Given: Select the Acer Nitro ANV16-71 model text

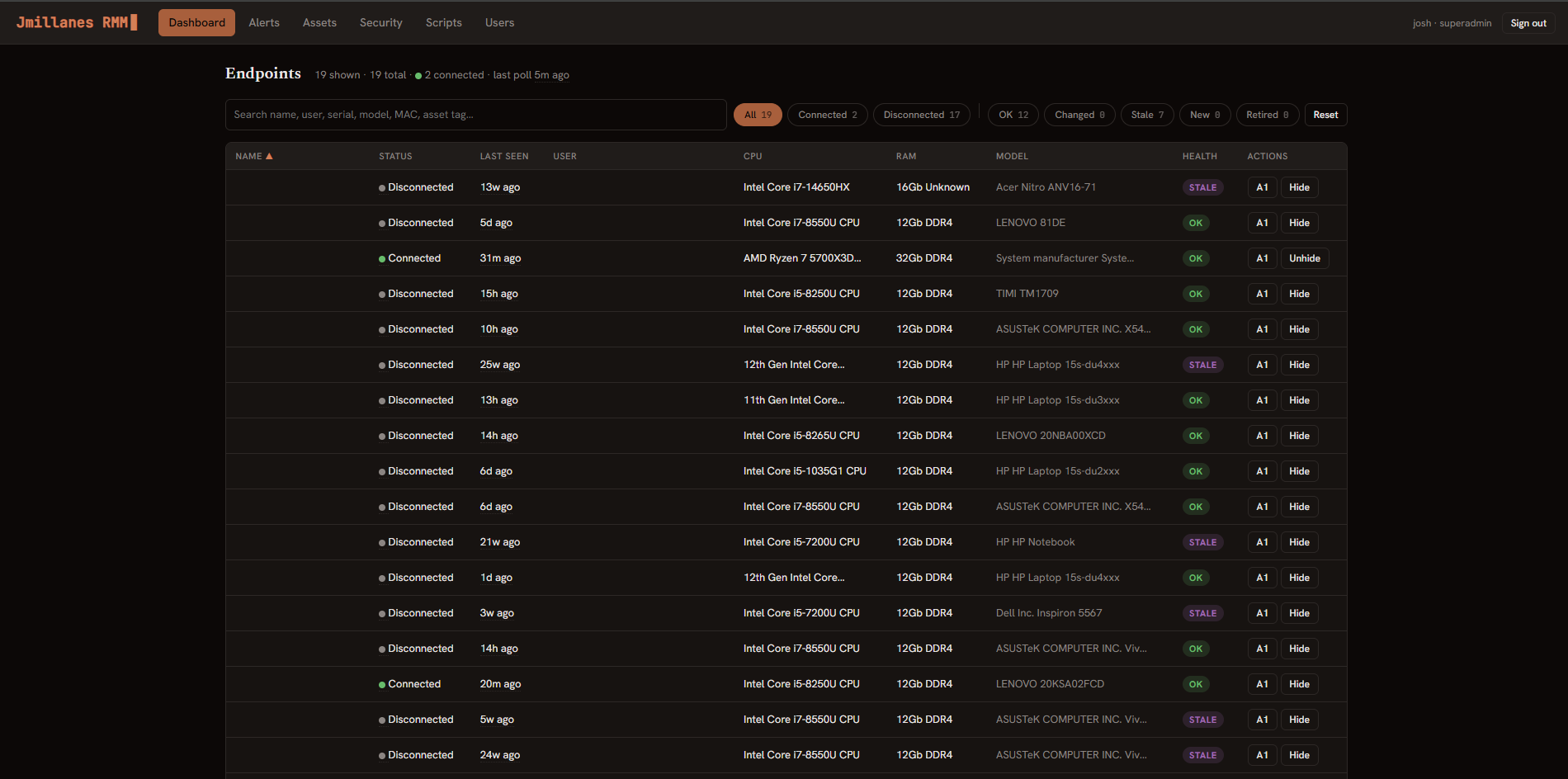Looking at the screenshot, I should 1046,187.
